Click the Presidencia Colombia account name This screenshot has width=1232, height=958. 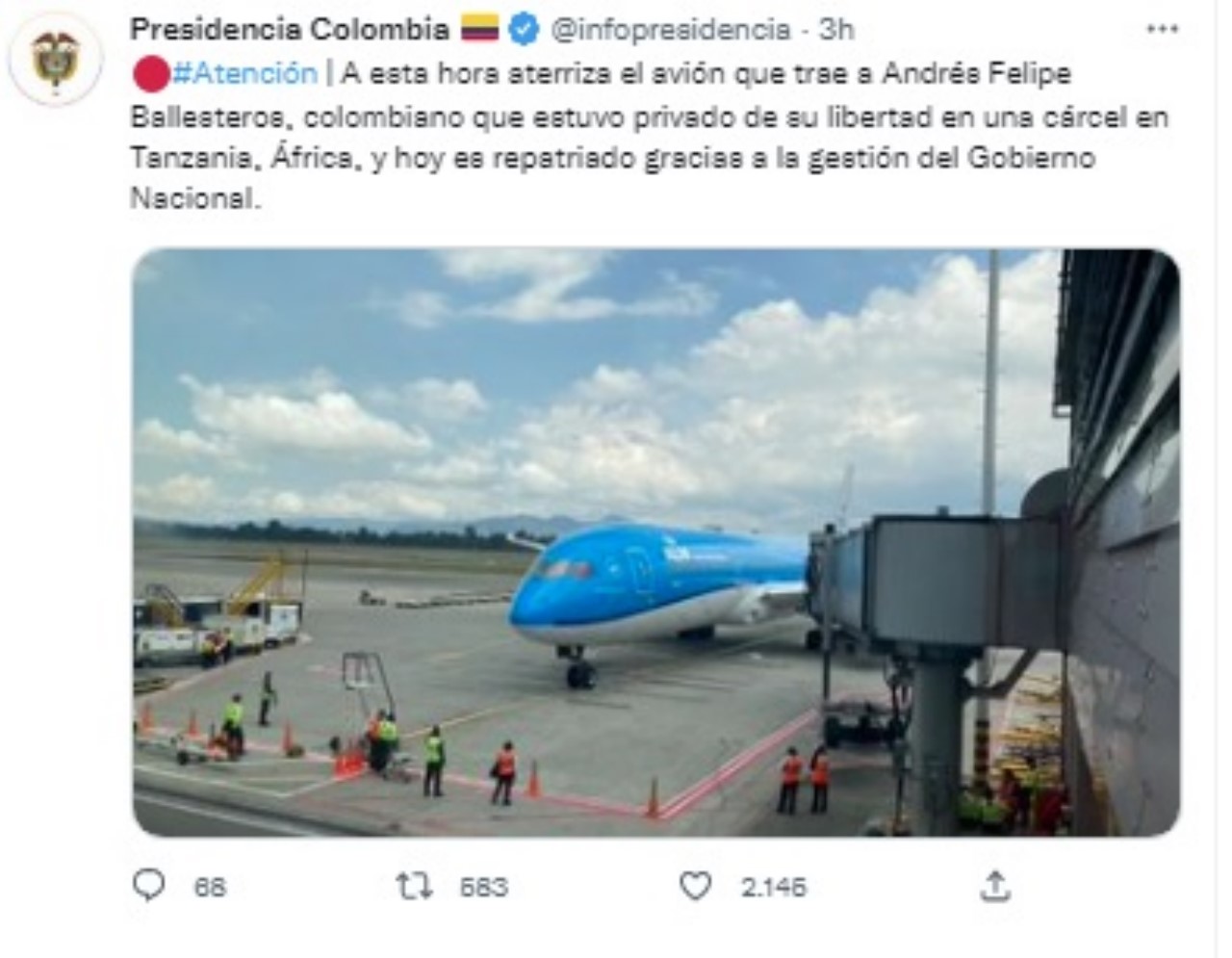click(x=289, y=30)
